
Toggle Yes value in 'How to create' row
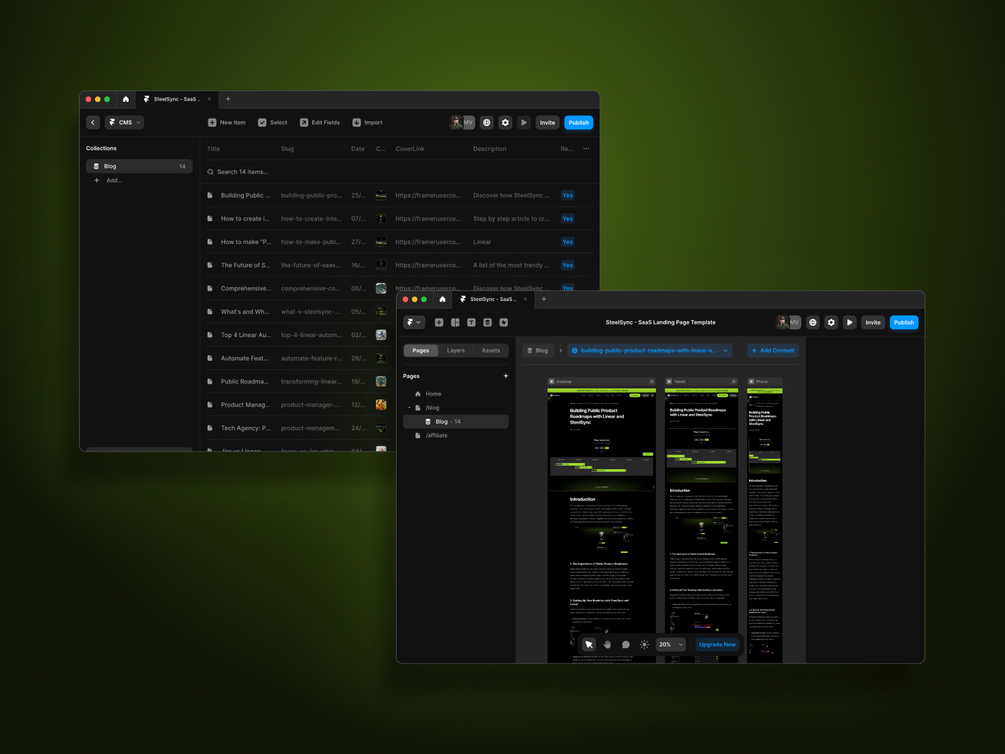pos(567,219)
